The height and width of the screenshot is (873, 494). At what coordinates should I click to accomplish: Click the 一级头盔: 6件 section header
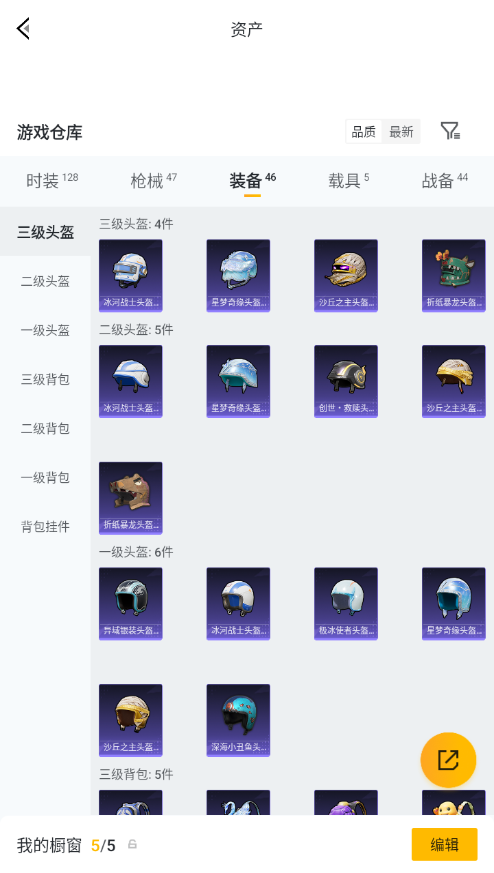pos(136,552)
